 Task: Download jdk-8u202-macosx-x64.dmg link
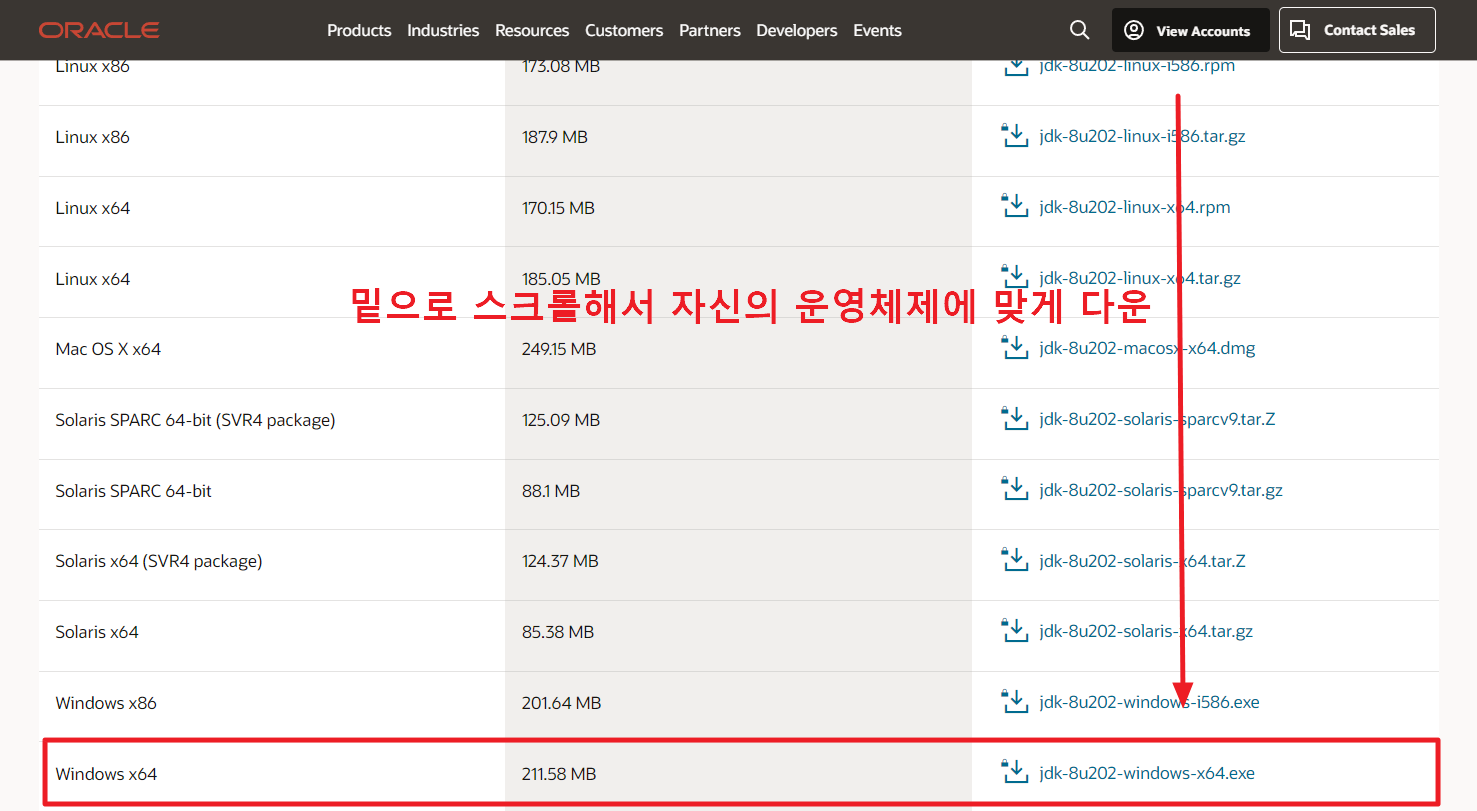(1147, 349)
